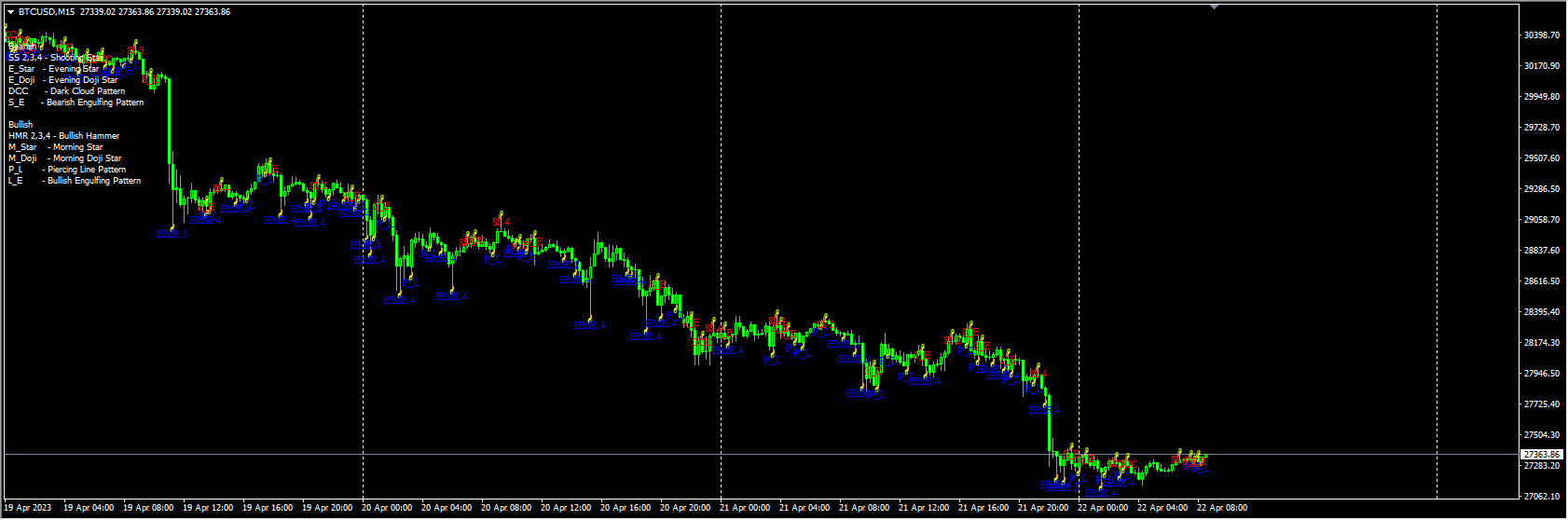Click the 28616.50 price scale label

(x=1541, y=281)
